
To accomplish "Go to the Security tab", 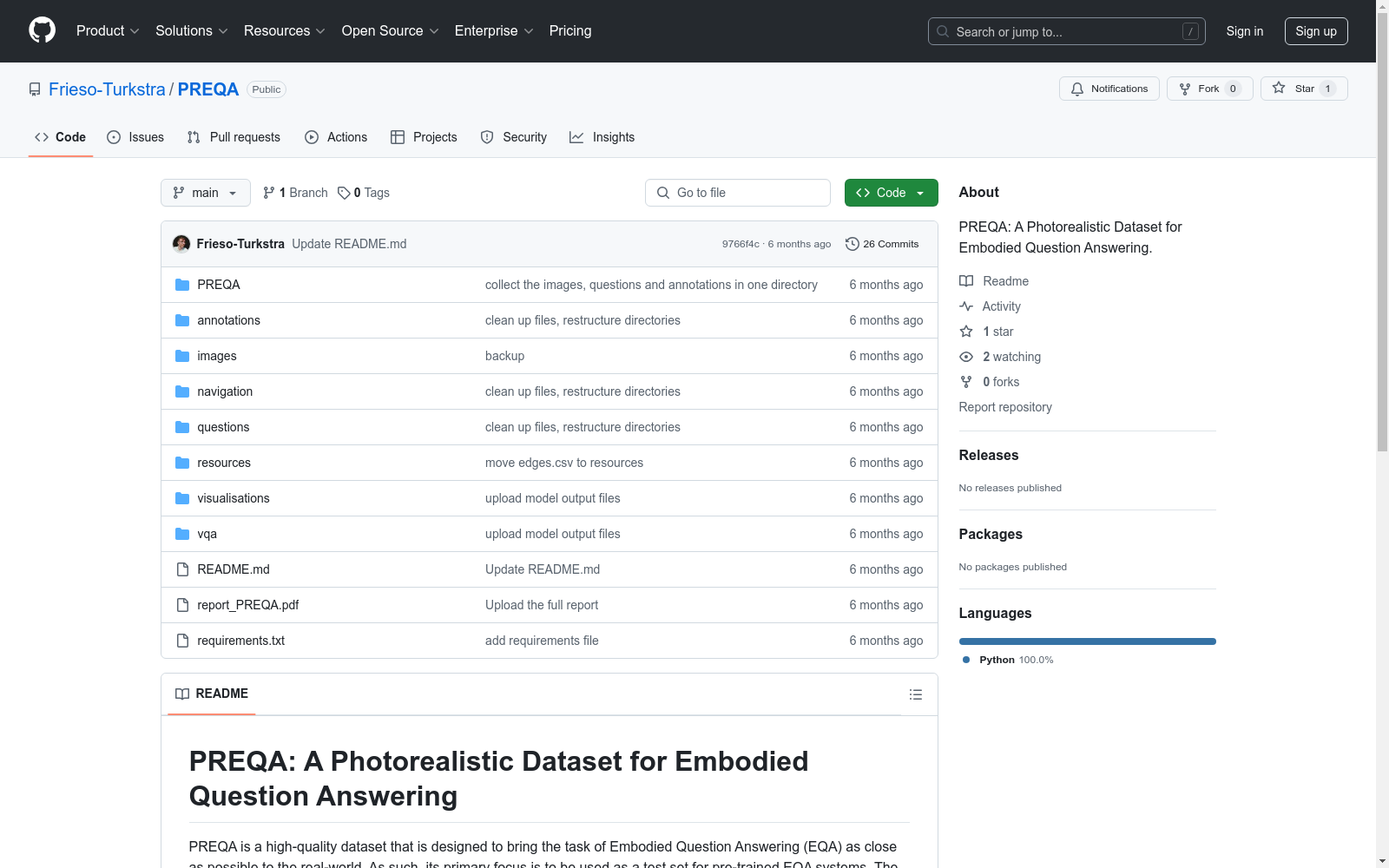I will click(514, 137).
